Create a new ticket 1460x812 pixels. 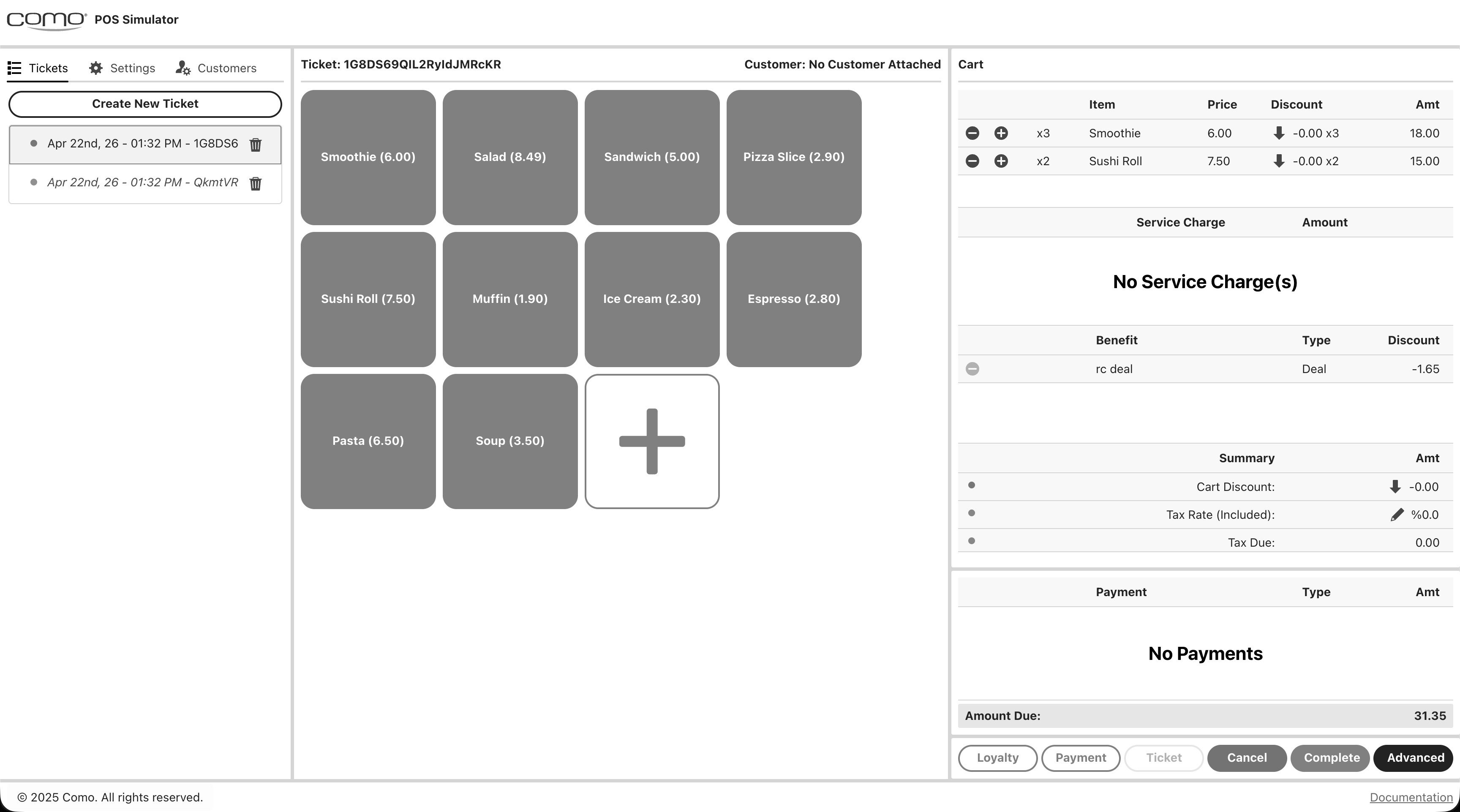[x=145, y=104]
